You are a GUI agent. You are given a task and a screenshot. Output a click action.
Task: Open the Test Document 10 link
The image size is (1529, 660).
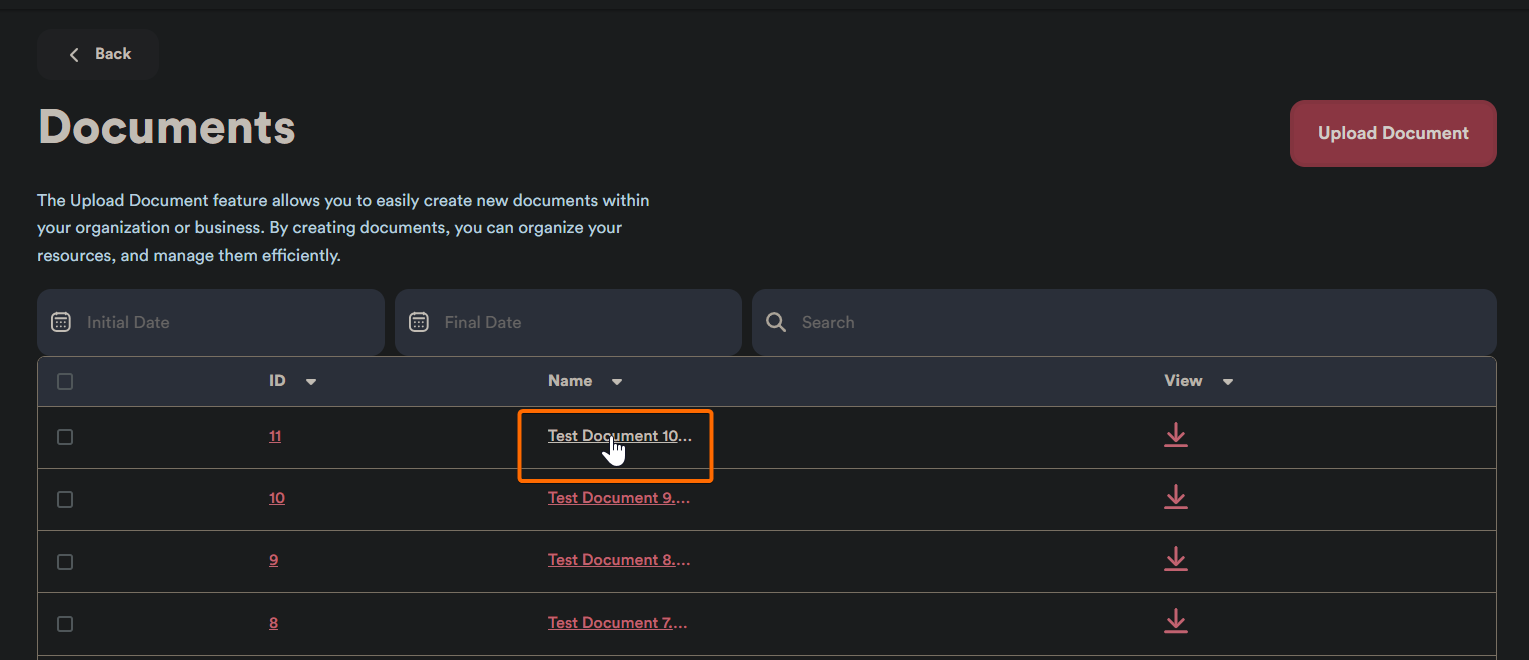(619, 436)
